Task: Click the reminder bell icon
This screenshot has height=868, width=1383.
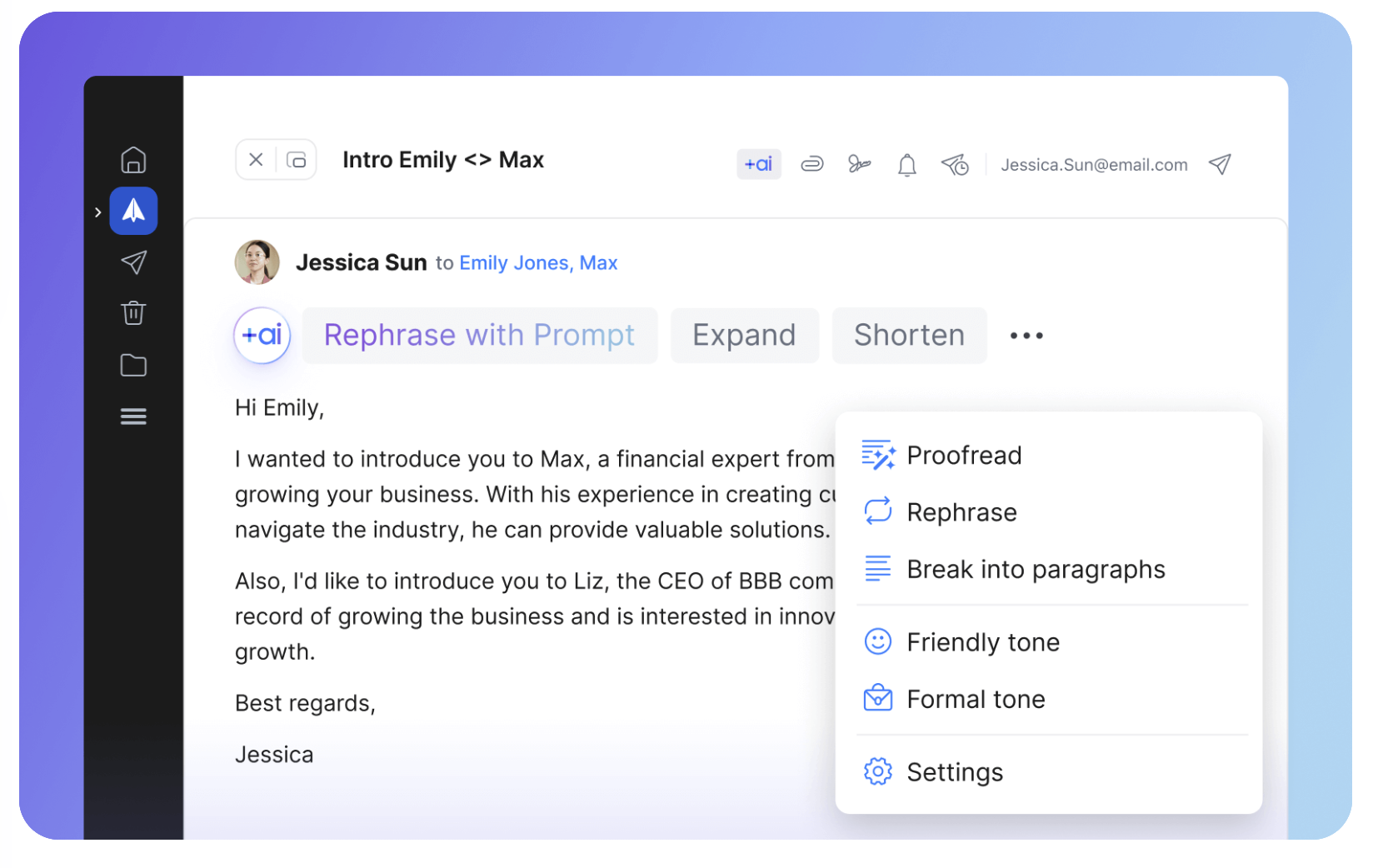Action: 906,165
